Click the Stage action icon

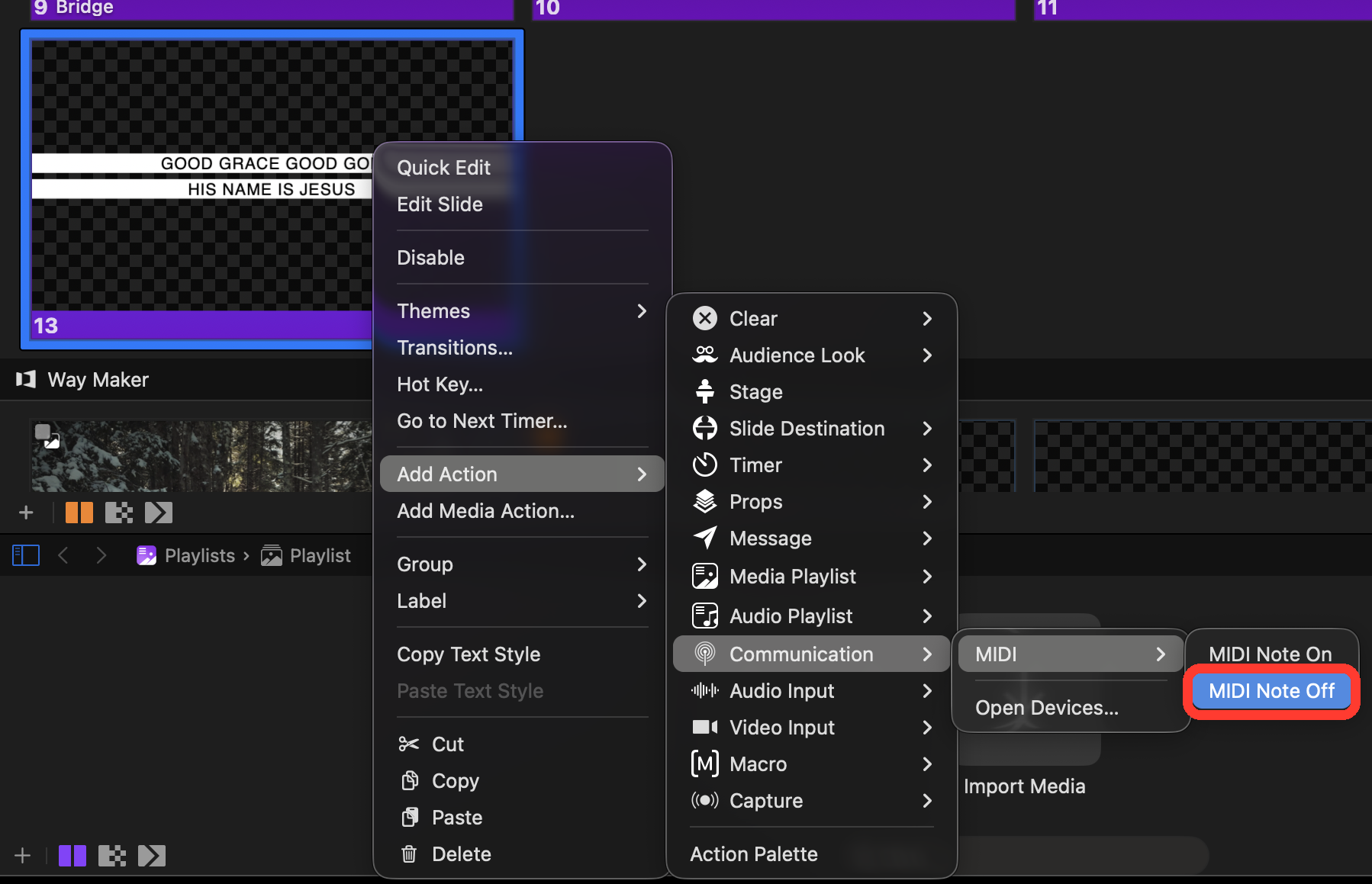tap(705, 392)
